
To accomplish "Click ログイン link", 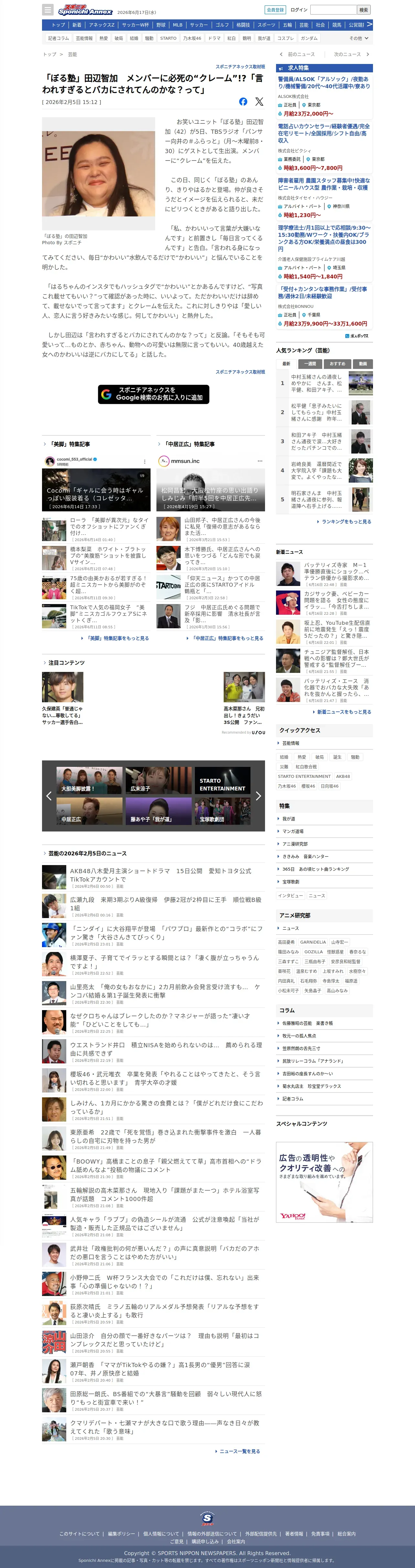I will [x=299, y=10].
